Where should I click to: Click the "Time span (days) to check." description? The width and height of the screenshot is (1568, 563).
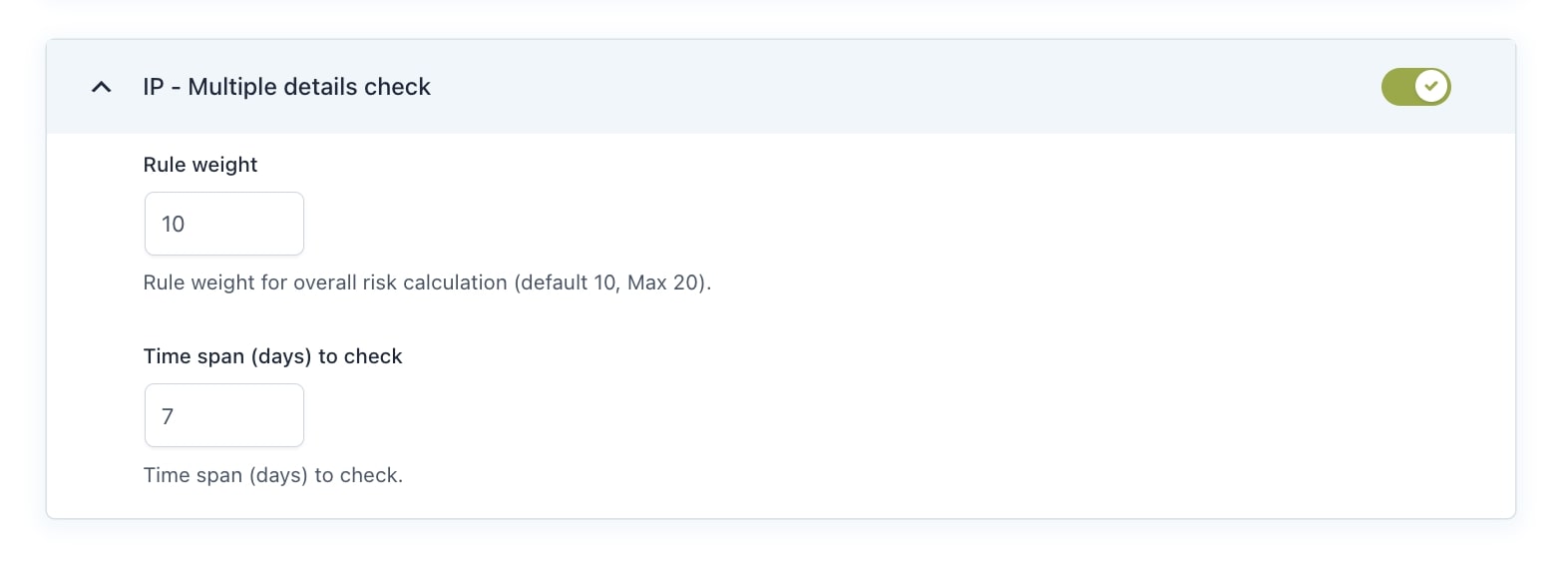click(x=273, y=475)
